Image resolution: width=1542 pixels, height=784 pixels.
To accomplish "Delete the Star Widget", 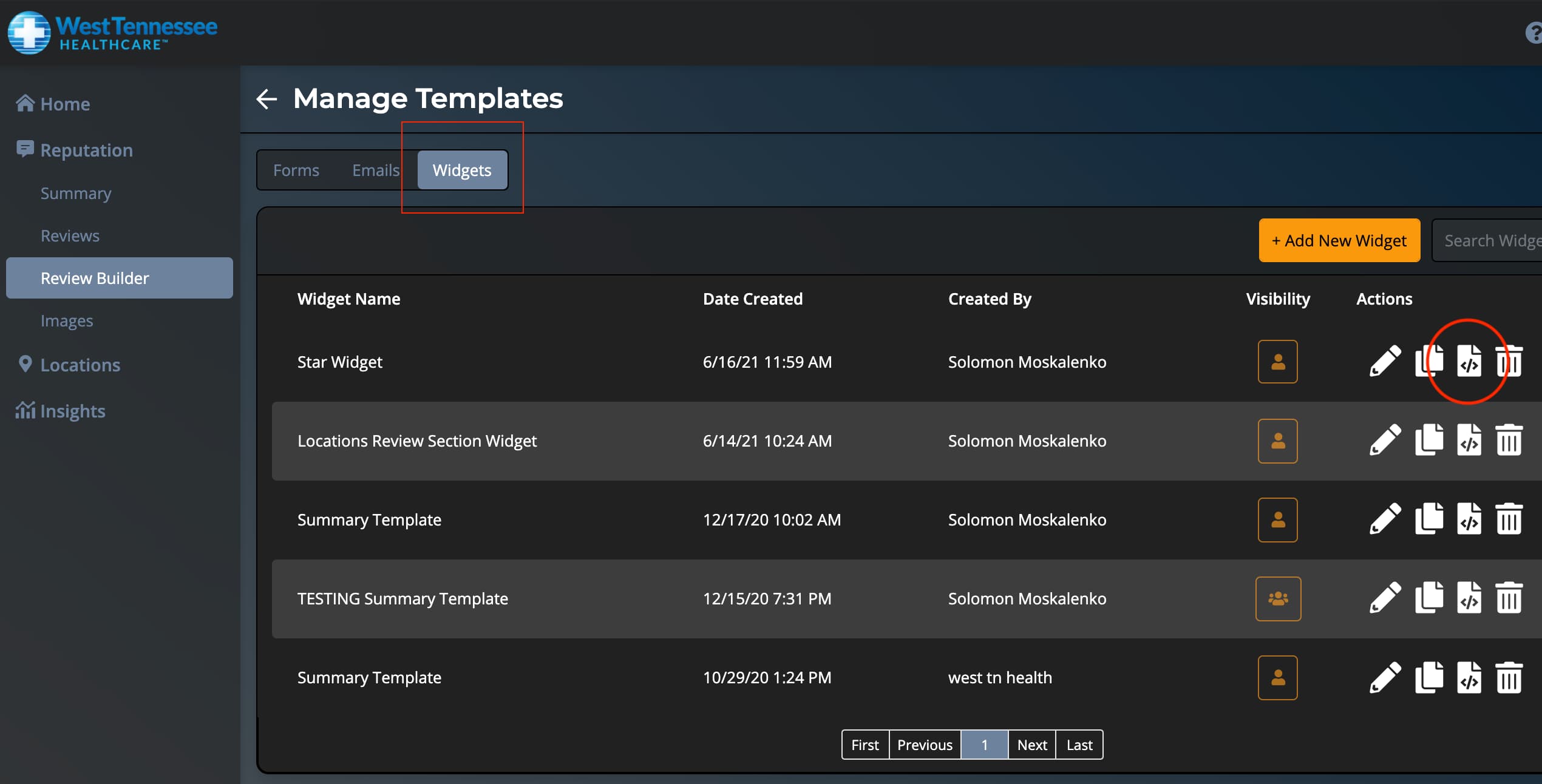I will [1509, 362].
